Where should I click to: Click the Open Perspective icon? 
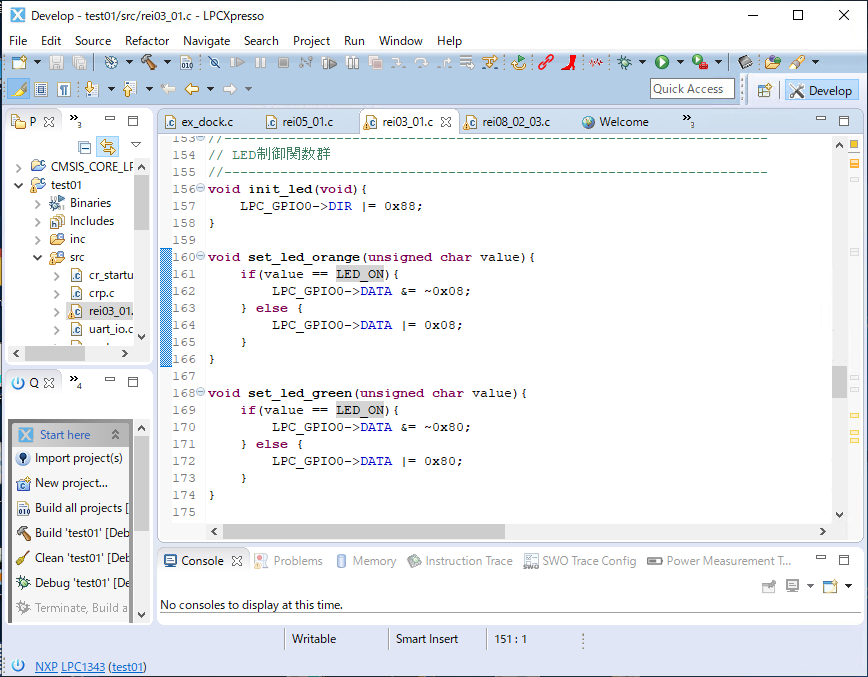point(764,90)
